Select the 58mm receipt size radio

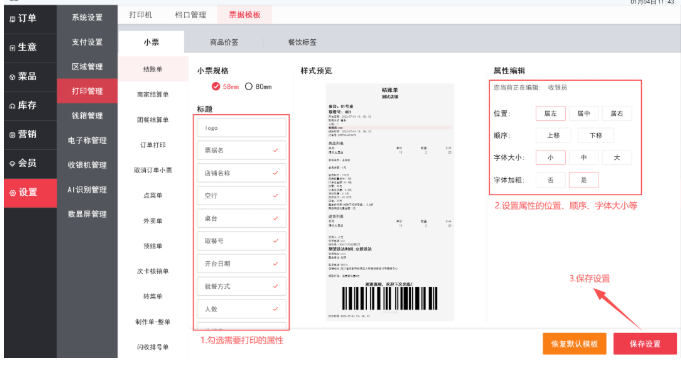pyautogui.click(x=216, y=86)
